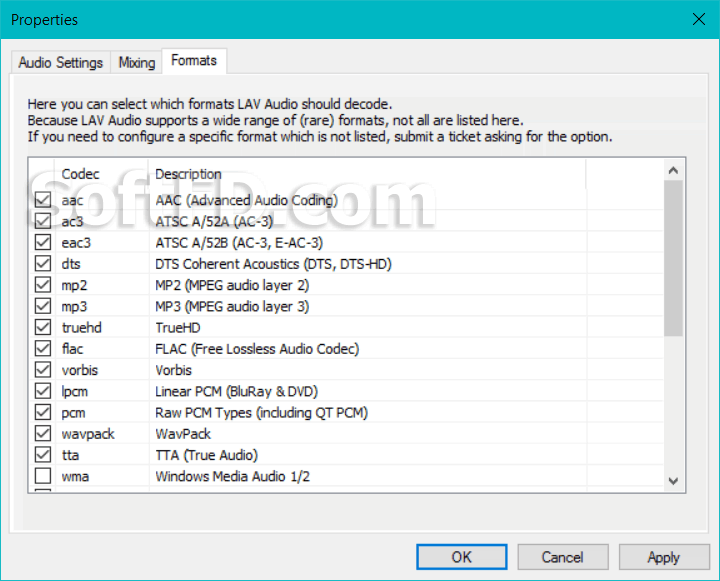Screen dimensions: 720x581
Task: Click the Cancel button
Action: (562, 557)
